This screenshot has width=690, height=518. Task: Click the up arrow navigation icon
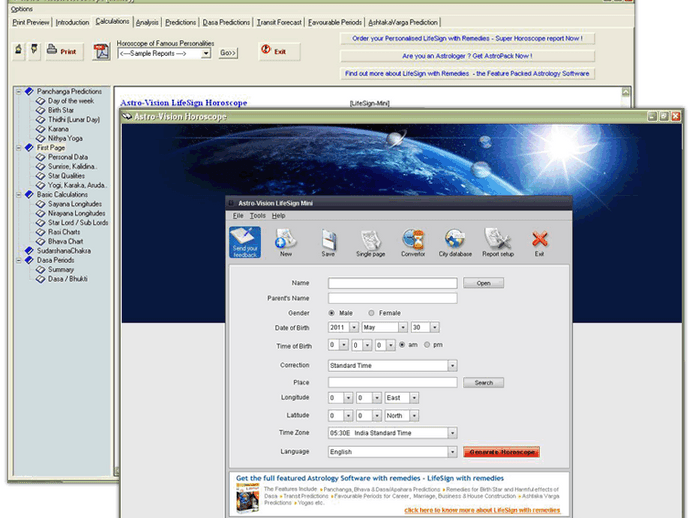click(x=18, y=50)
